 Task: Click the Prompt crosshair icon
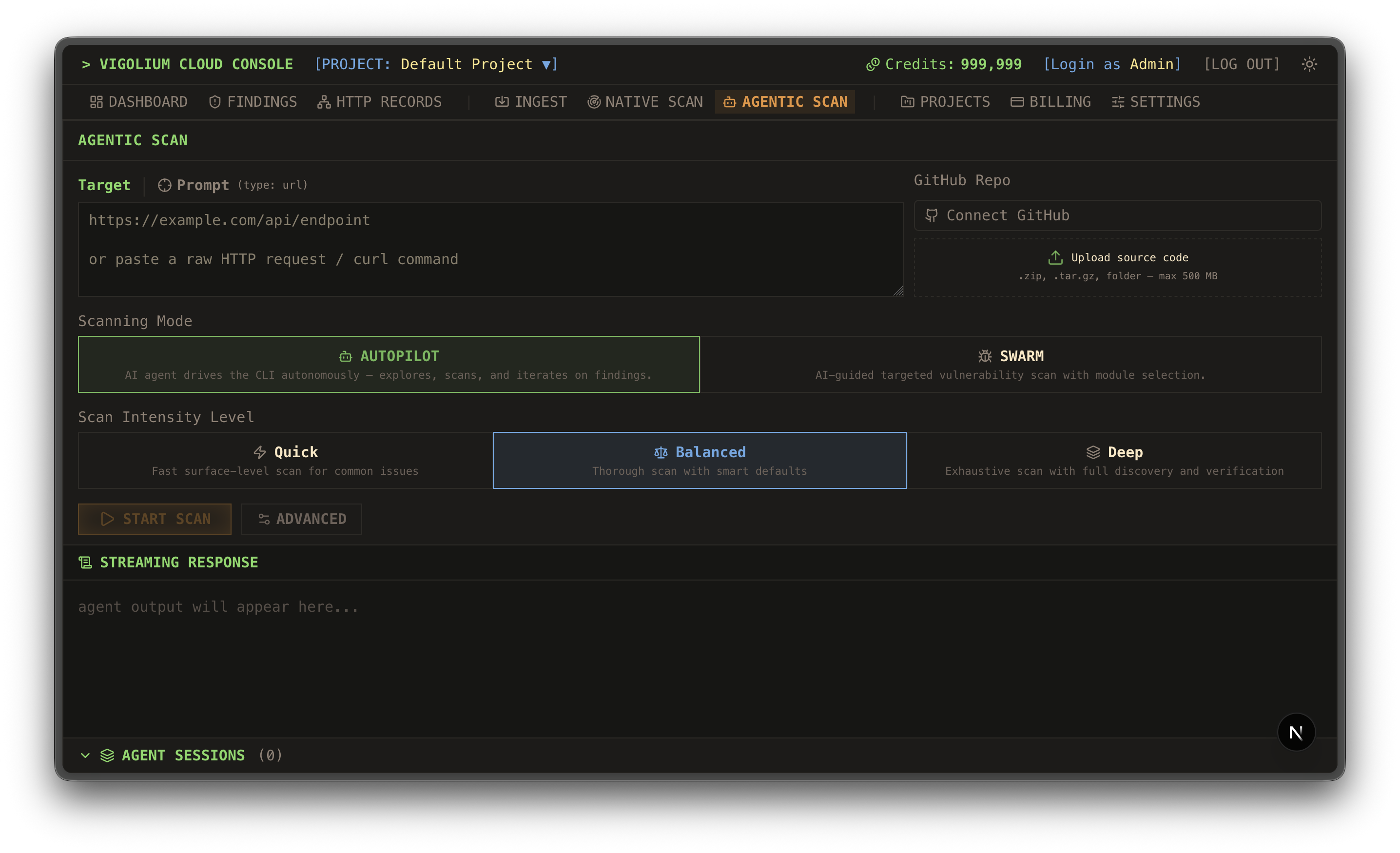tap(165, 185)
